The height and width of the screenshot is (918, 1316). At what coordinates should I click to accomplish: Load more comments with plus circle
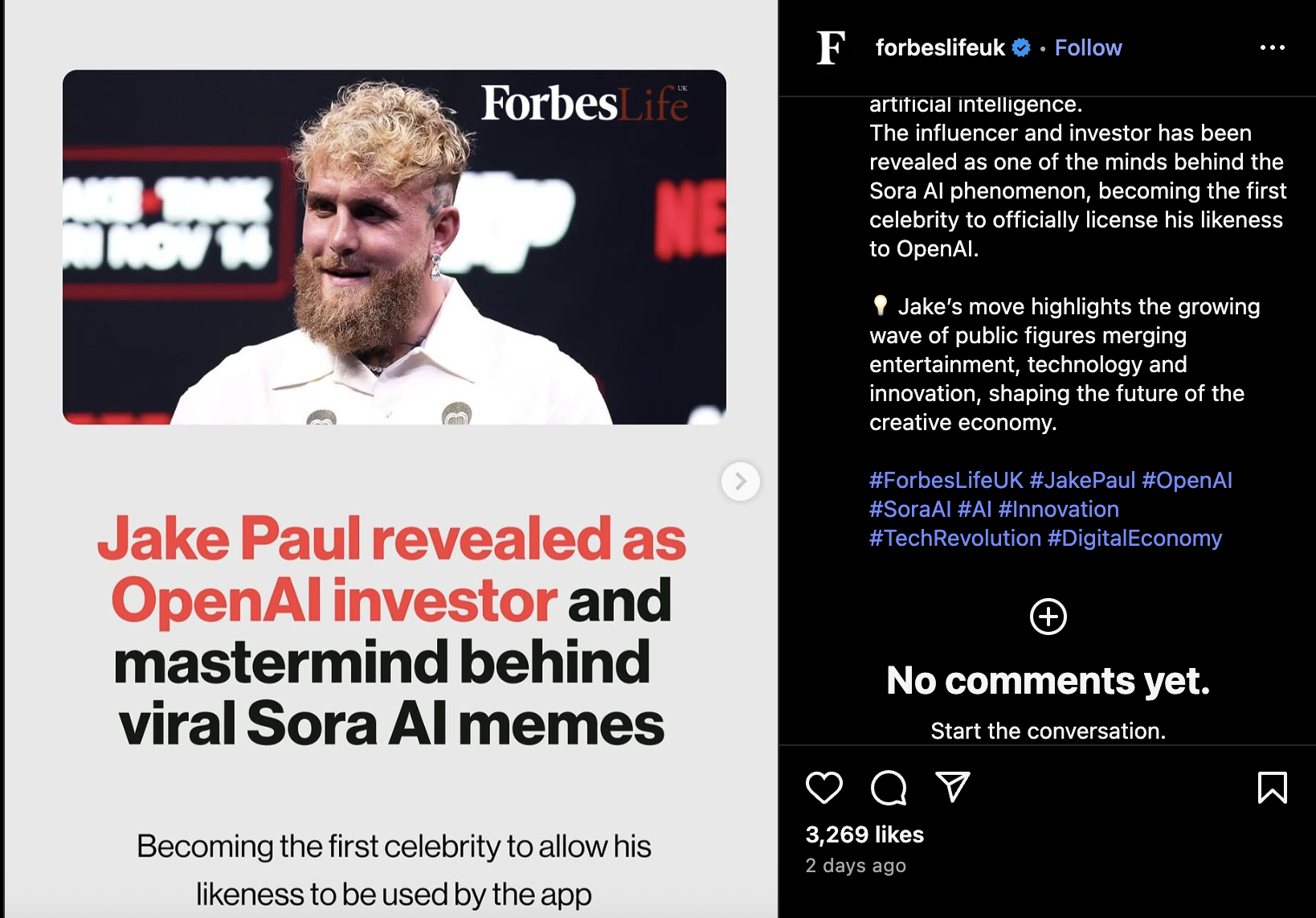pos(1048,617)
